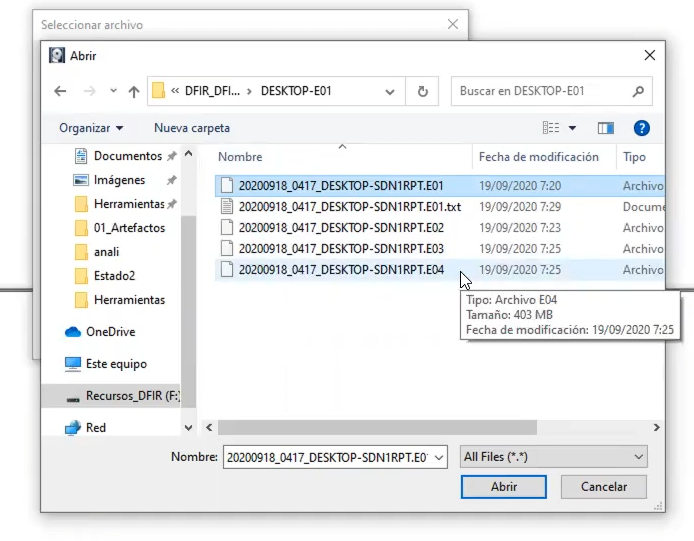Viewport: 694px width, 541px height.
Task: Open 01_Artefactos folder in sidebar
Action: tap(129, 228)
